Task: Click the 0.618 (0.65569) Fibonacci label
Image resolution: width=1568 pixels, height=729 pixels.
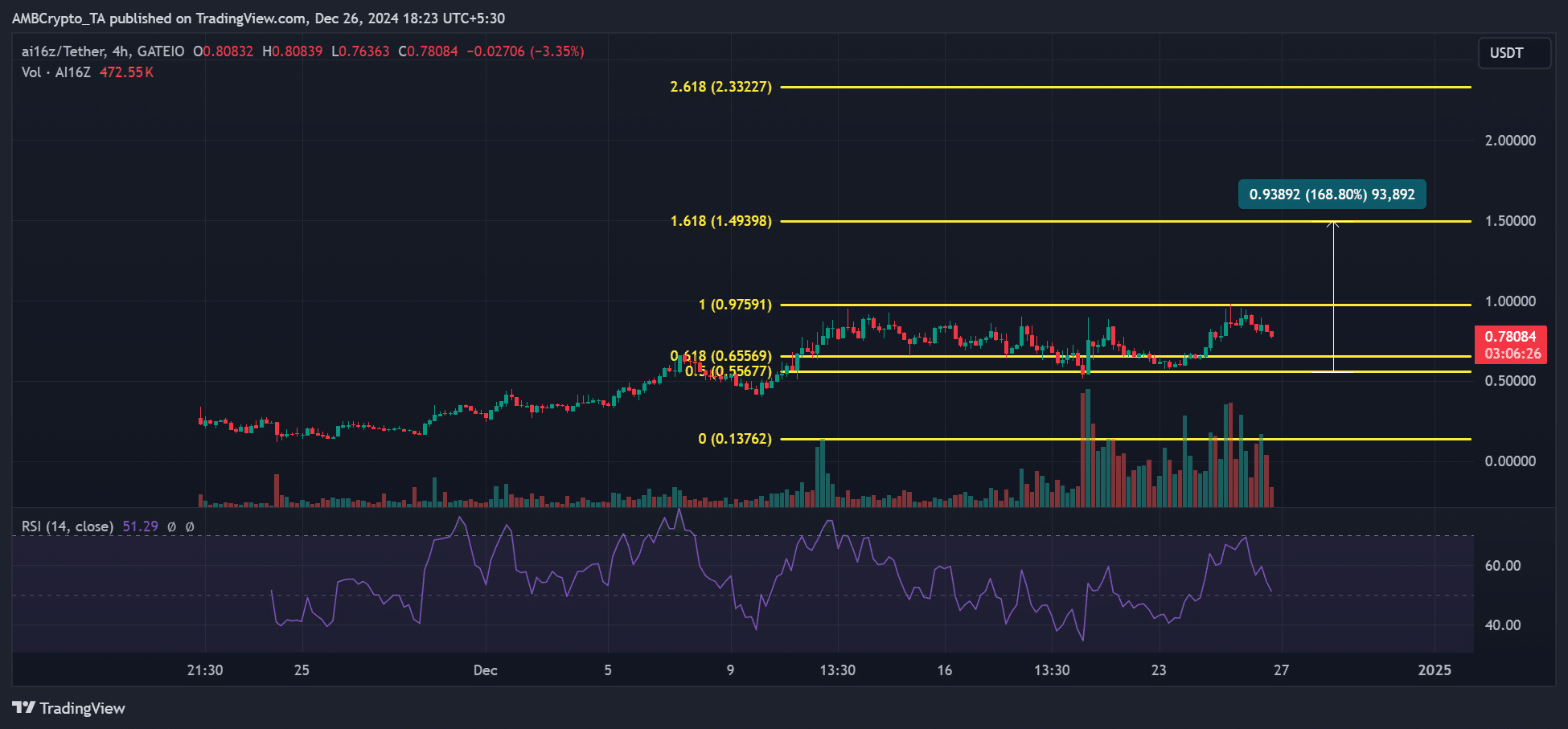Action: point(720,356)
